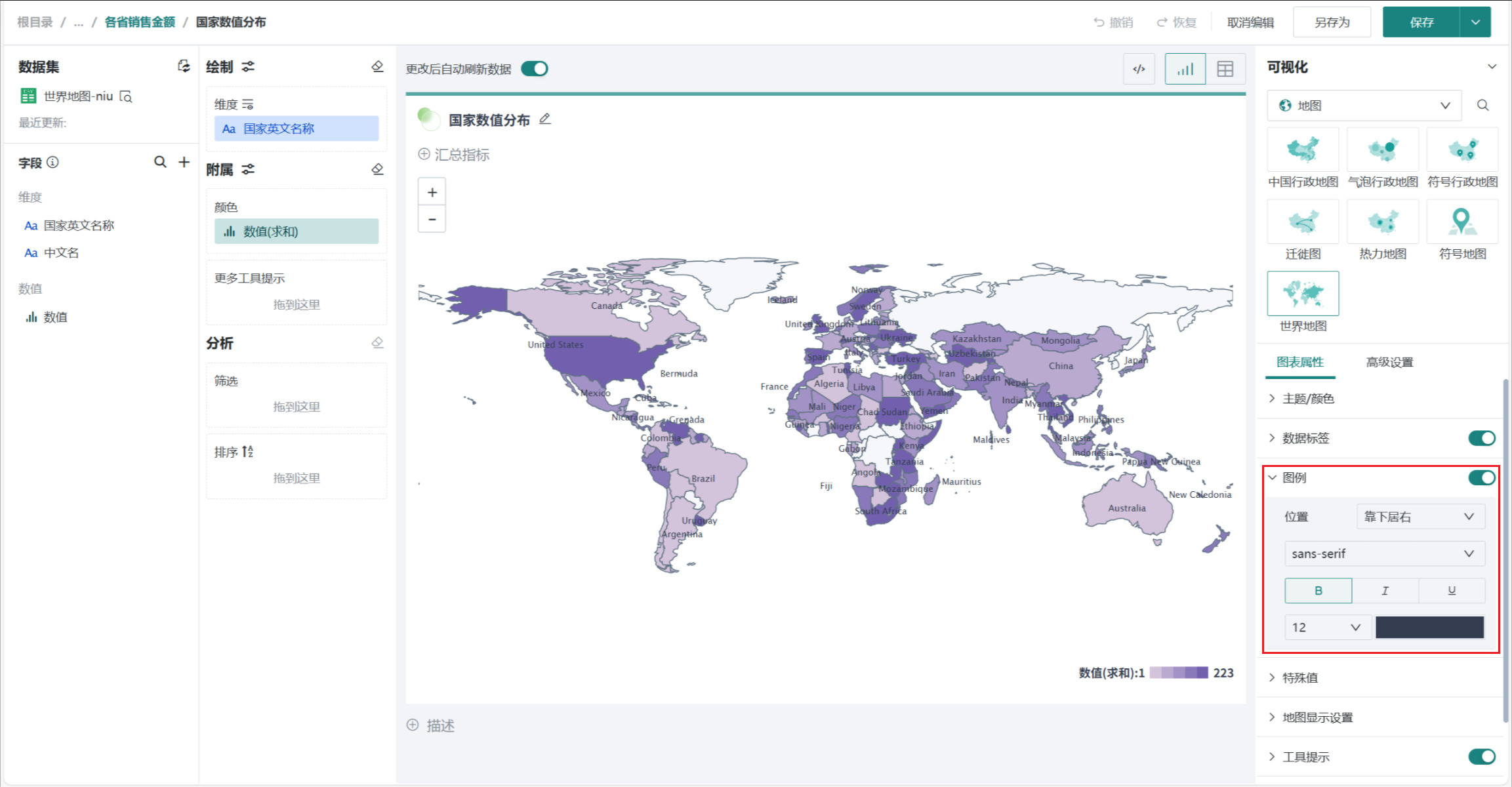Clear the 绘制 section eraser icon
This screenshot has height=787, width=1512.
pyautogui.click(x=377, y=66)
